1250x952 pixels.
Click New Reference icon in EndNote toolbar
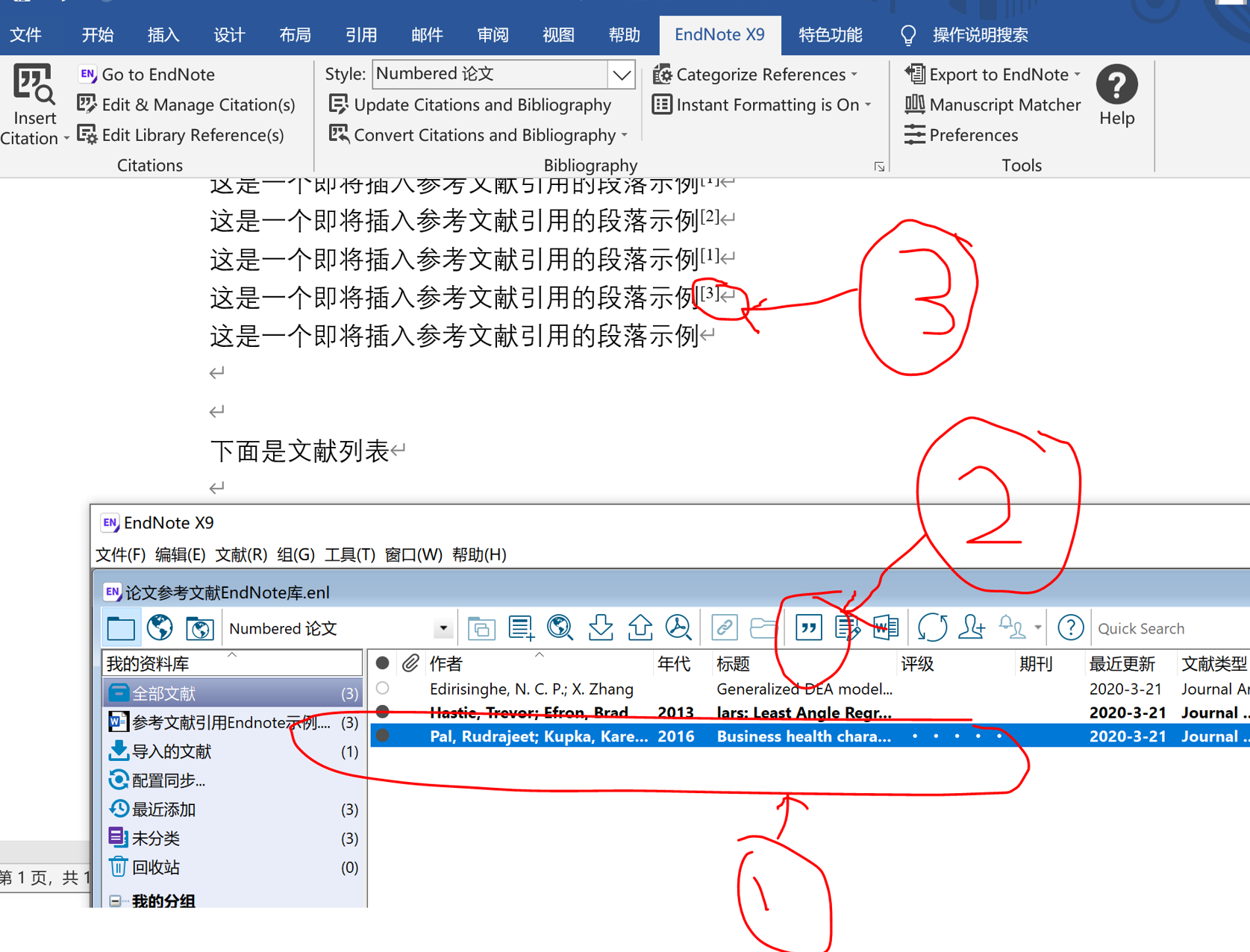coord(521,628)
